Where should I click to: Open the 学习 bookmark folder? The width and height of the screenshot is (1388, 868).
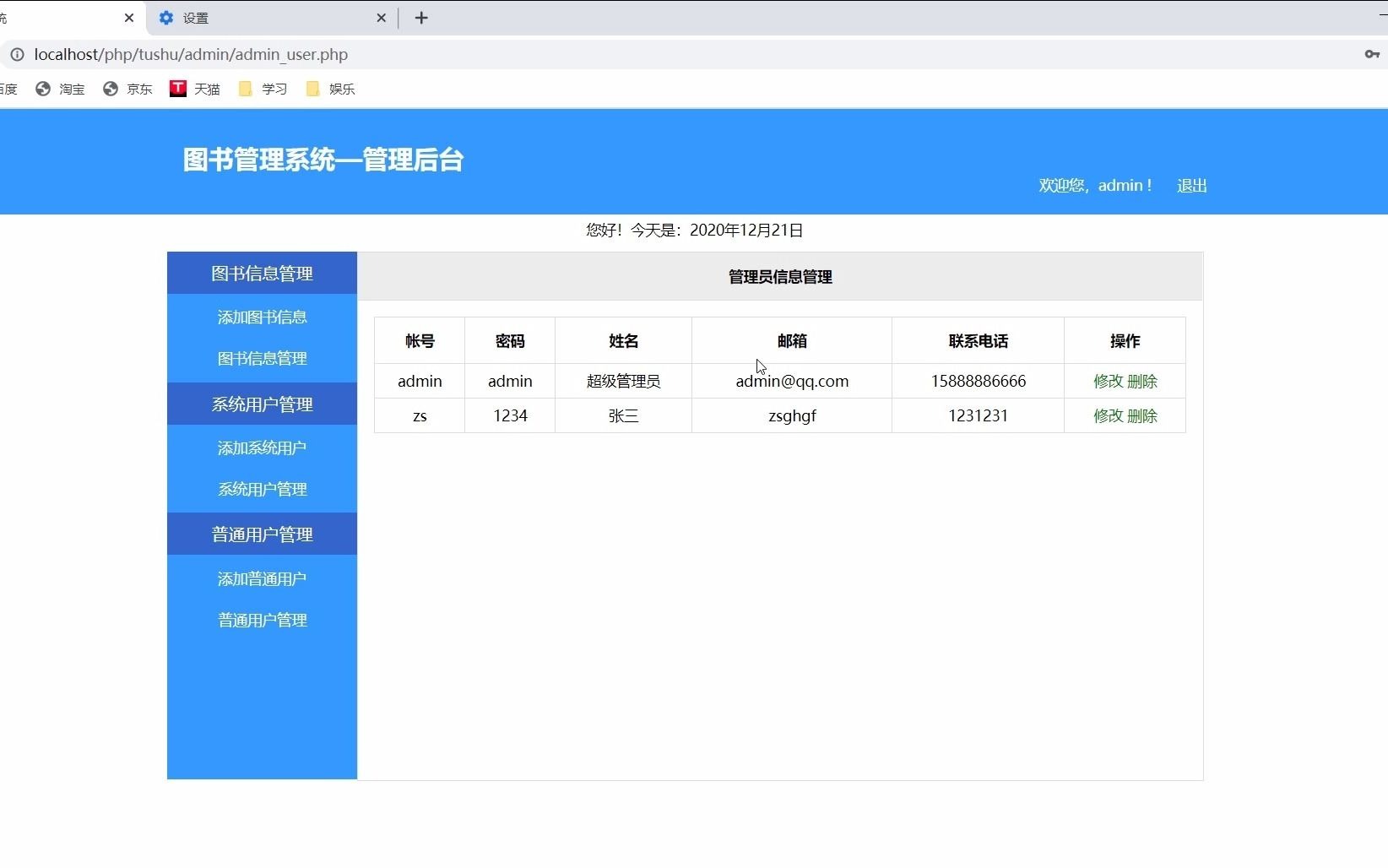(x=263, y=89)
